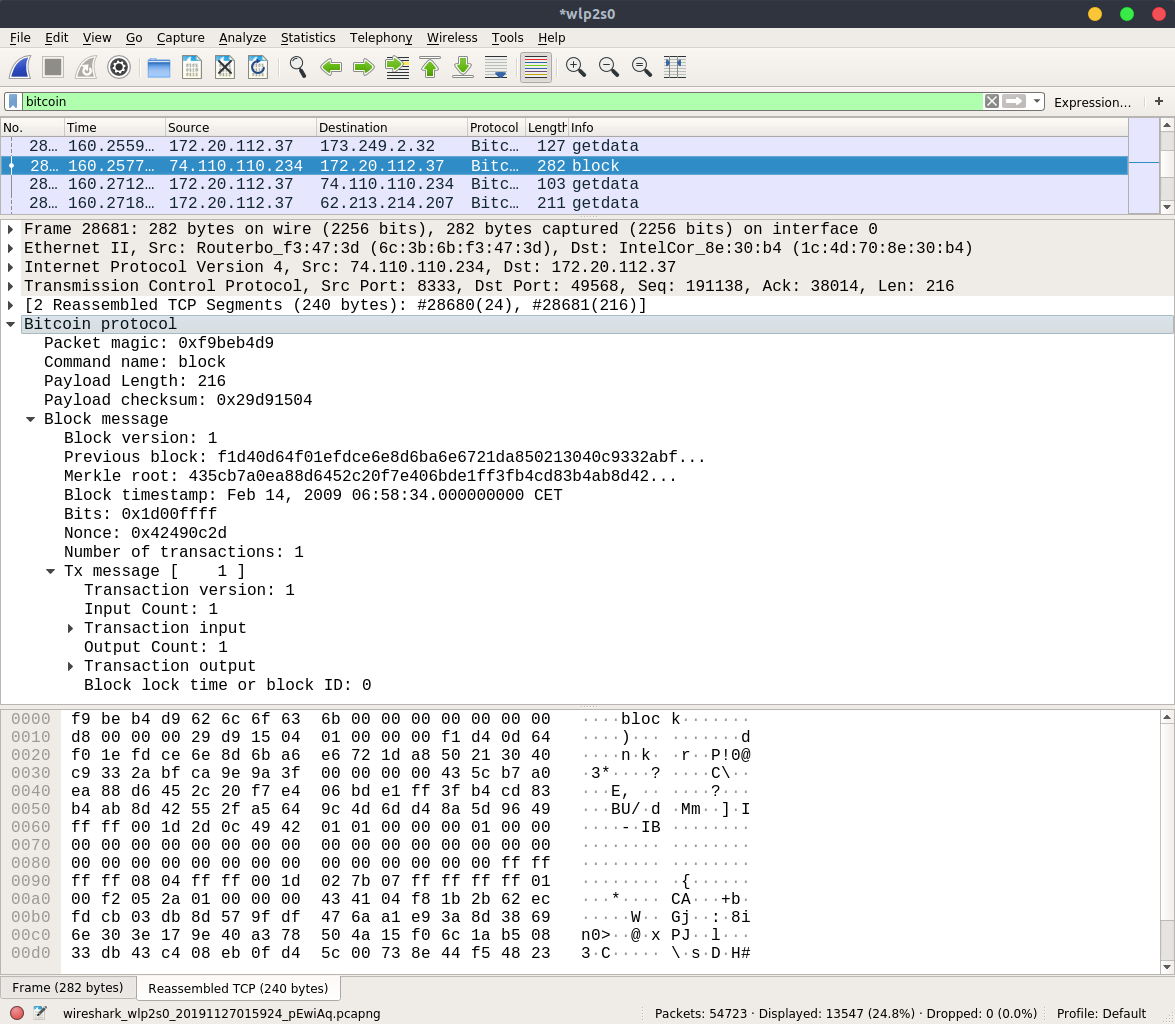Expand the Ethernet II details
Screen dimensions: 1175x1024
(x=10, y=248)
